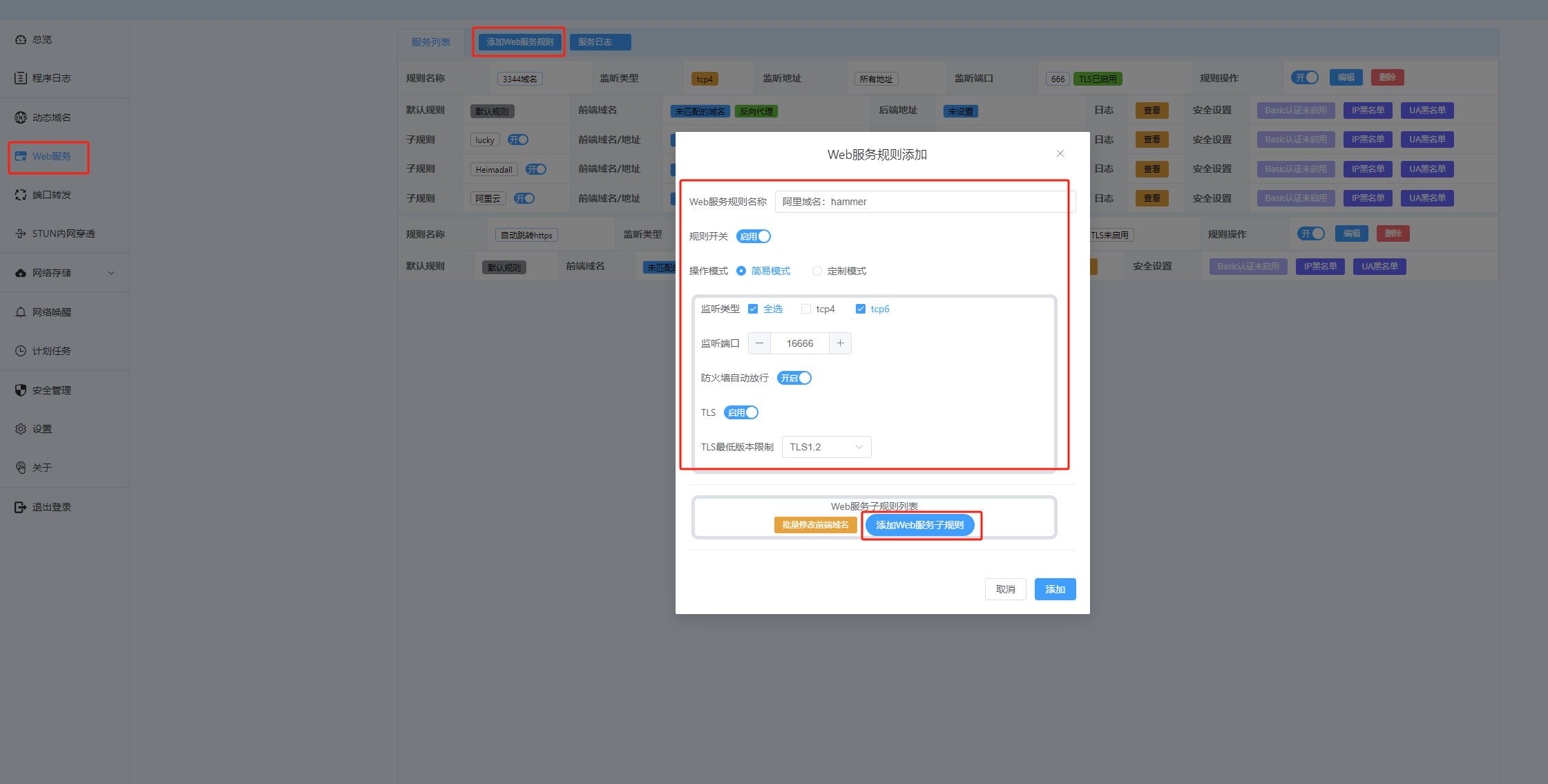Open STUN内网穿透 sidebar icon
Screen dimensions: 1548x784
click(21, 233)
